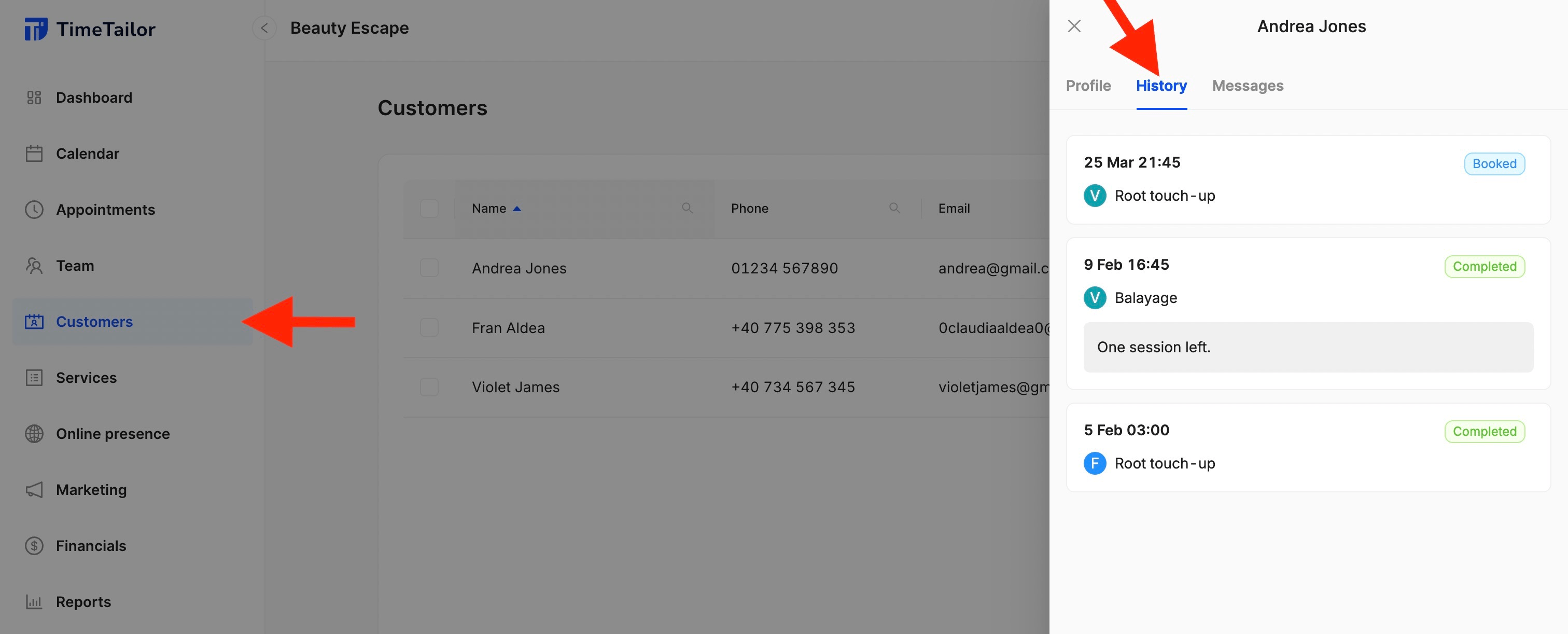The height and width of the screenshot is (634, 1568).
Task: Open Marketing via the megaphone icon
Action: coord(35,490)
